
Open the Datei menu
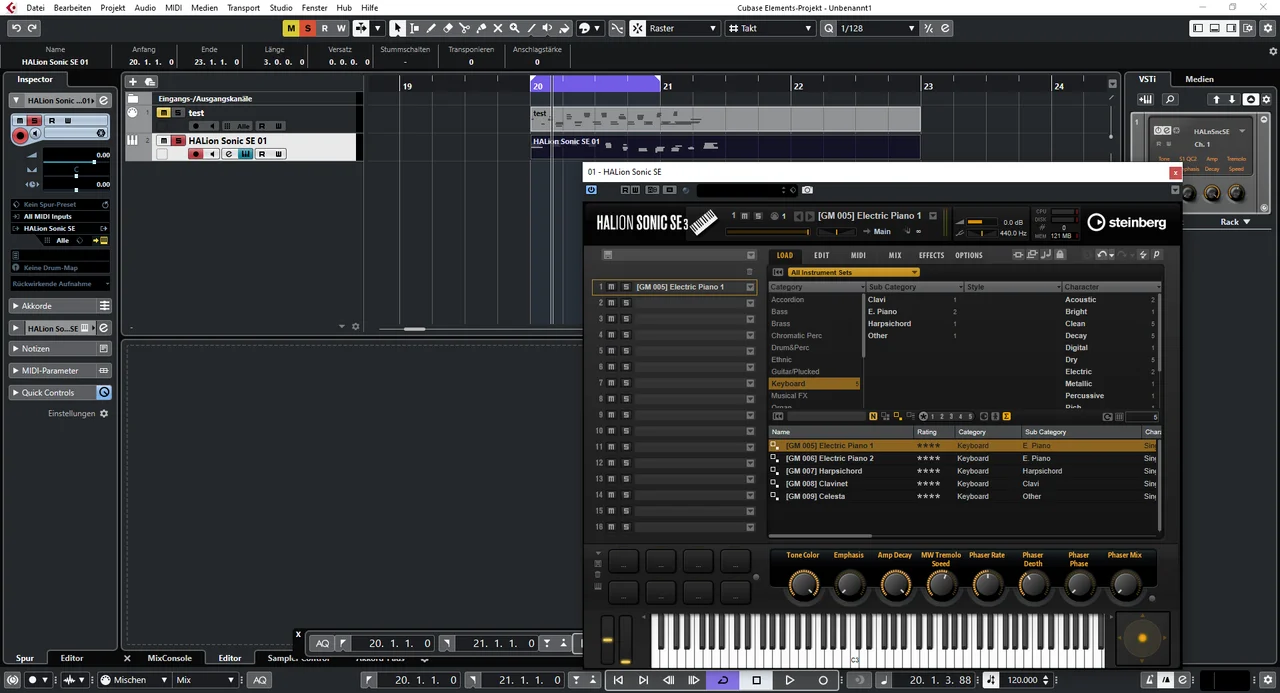35,7
